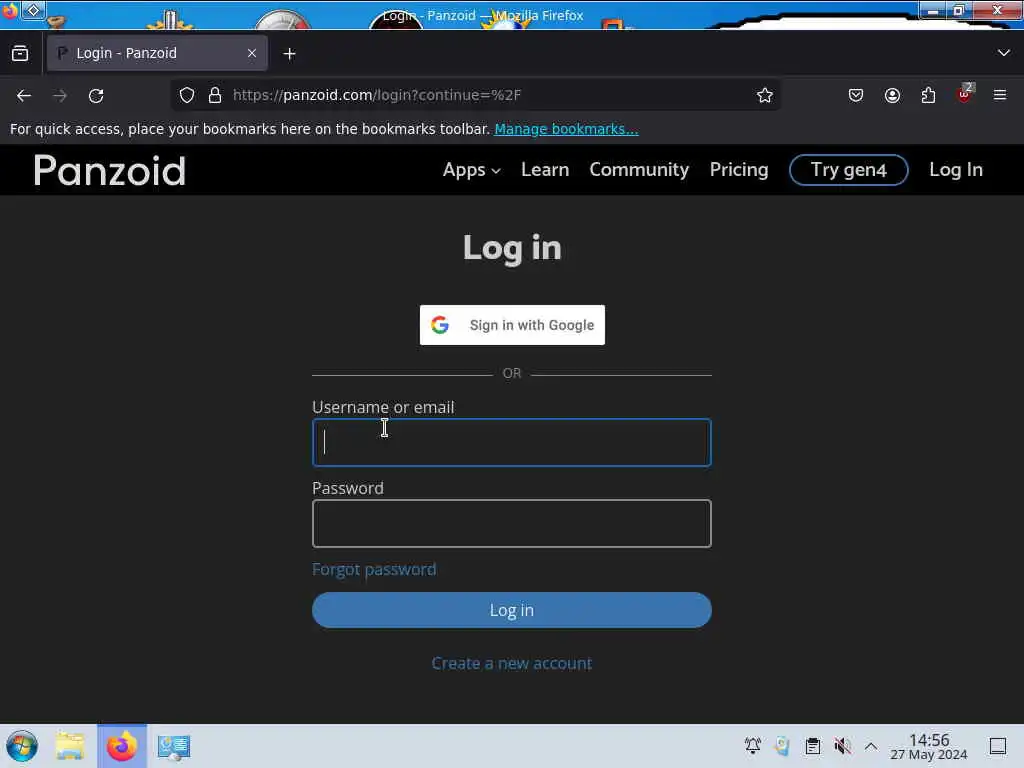Expand the list all tabs chevron
The width and height of the screenshot is (1024, 768).
pyautogui.click(x=1004, y=53)
